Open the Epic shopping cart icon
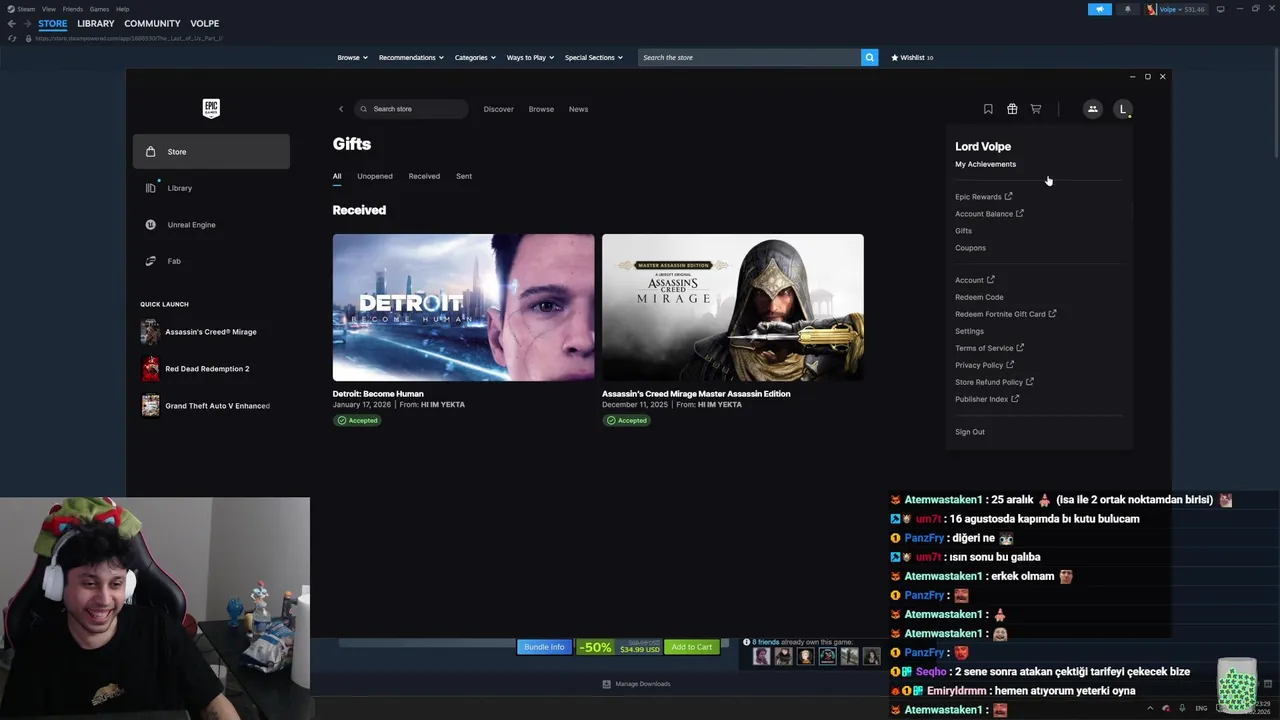Viewport: 1280px width, 720px height. pyautogui.click(x=1036, y=109)
